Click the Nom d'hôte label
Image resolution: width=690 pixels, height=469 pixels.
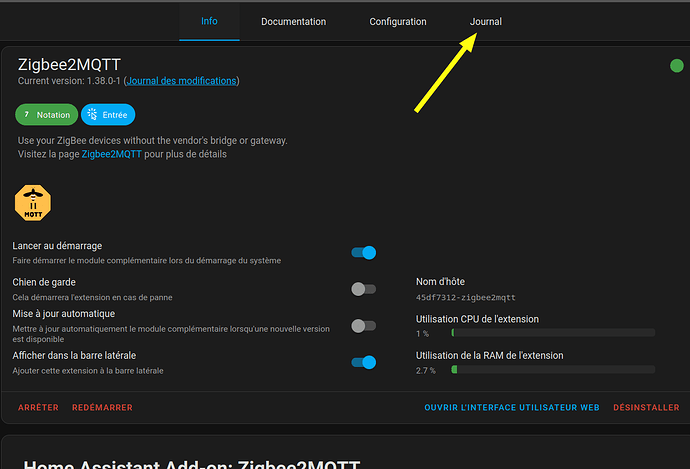(x=440, y=282)
